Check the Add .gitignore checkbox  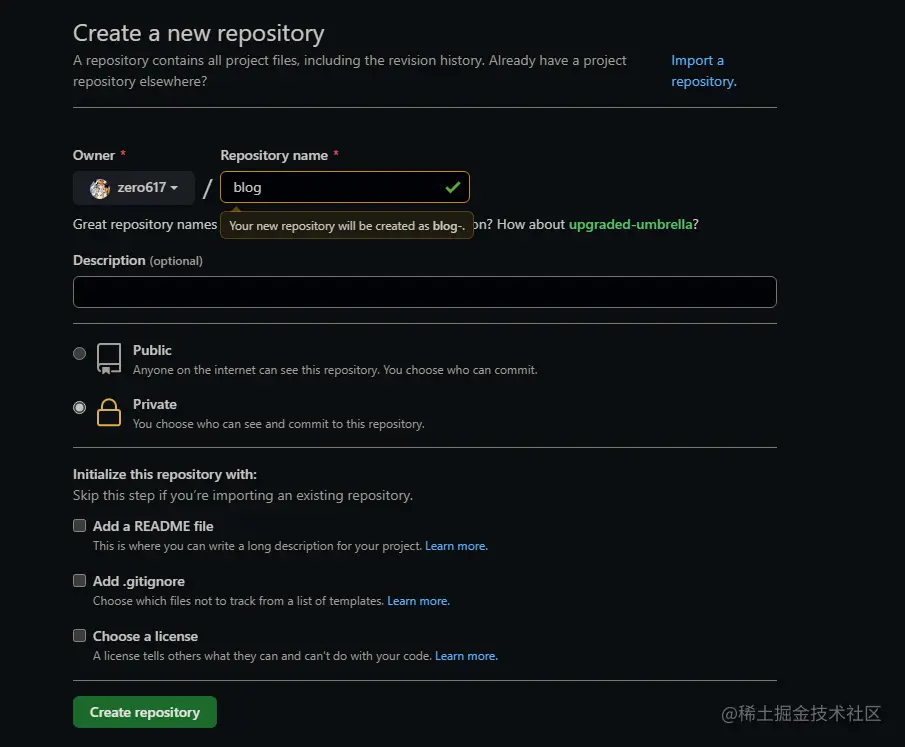point(80,580)
